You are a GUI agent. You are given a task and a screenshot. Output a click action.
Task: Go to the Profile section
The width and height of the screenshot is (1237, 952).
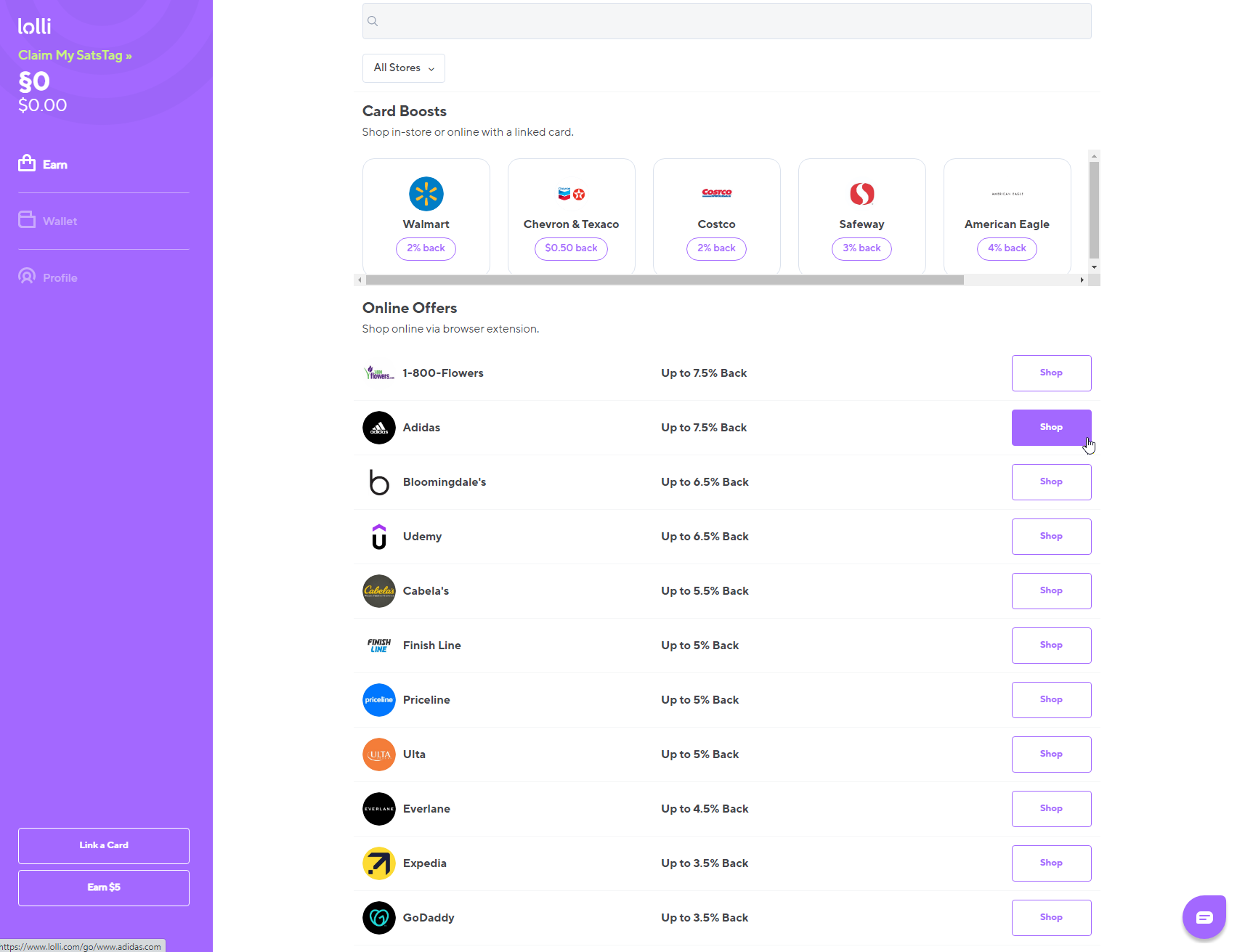pyautogui.click(x=48, y=277)
